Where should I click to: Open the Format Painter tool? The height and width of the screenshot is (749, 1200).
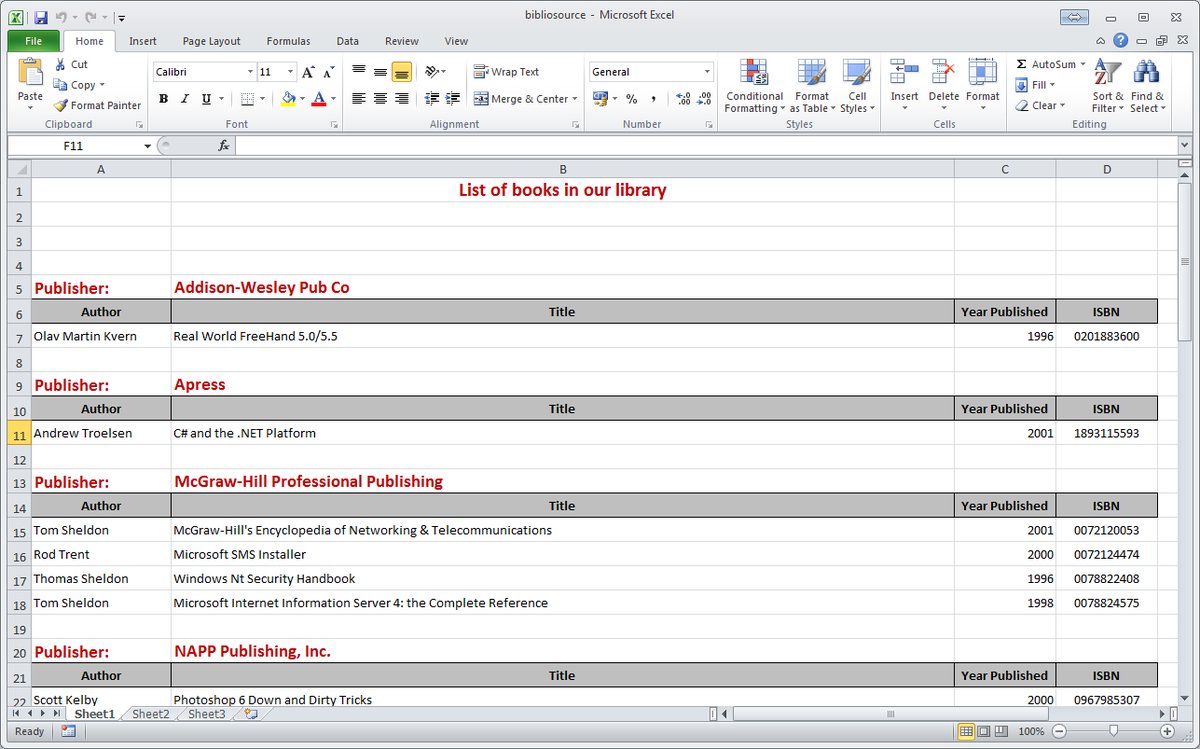pos(97,105)
